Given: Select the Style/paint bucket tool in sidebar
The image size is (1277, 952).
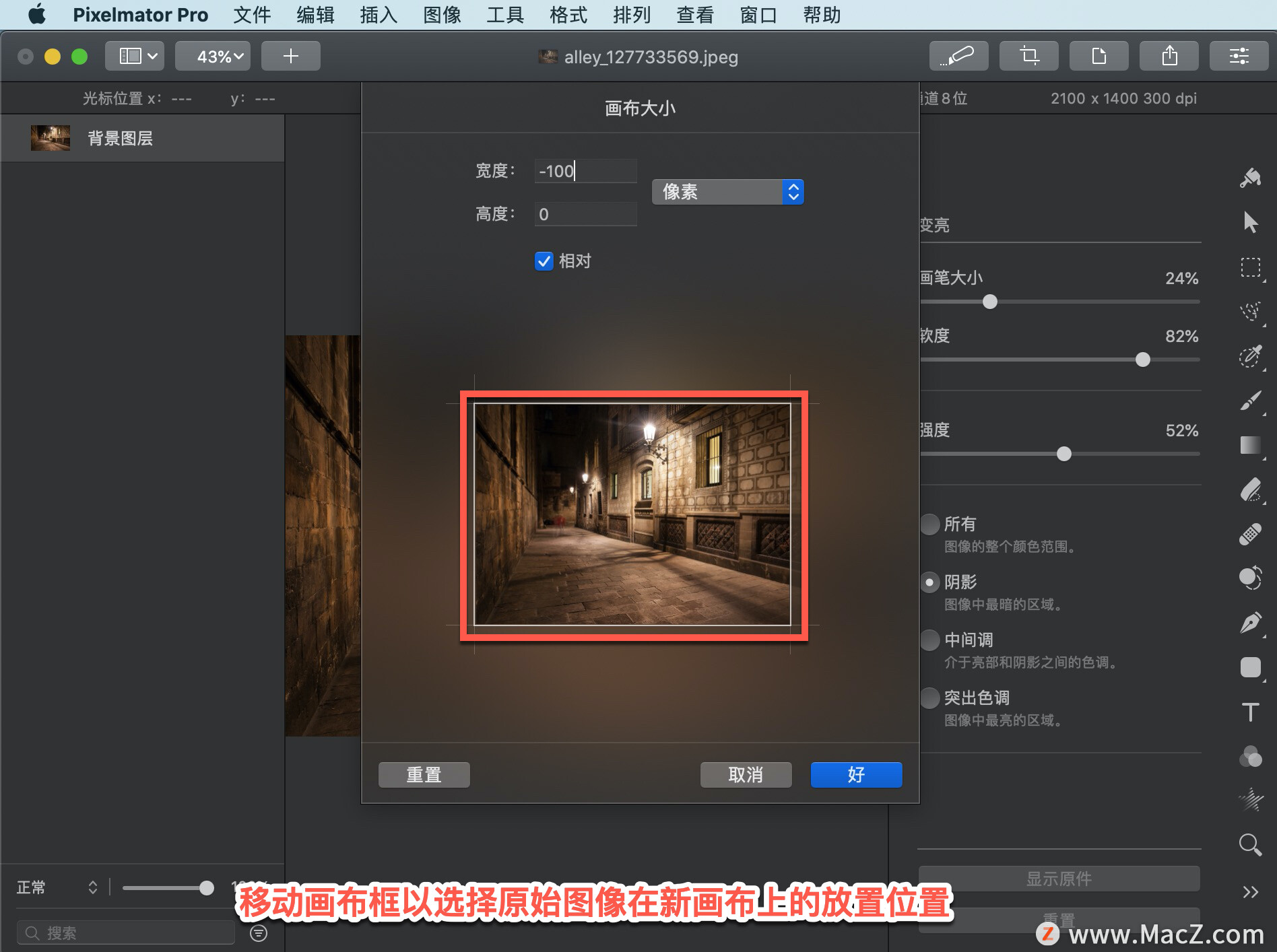Looking at the screenshot, I should click(1251, 178).
